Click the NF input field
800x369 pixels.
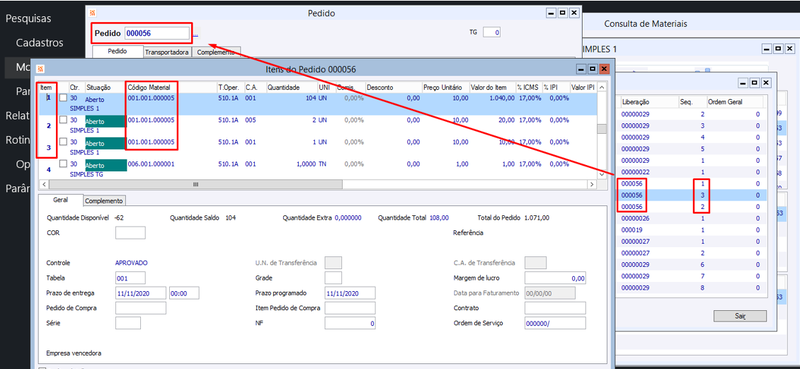coord(350,323)
